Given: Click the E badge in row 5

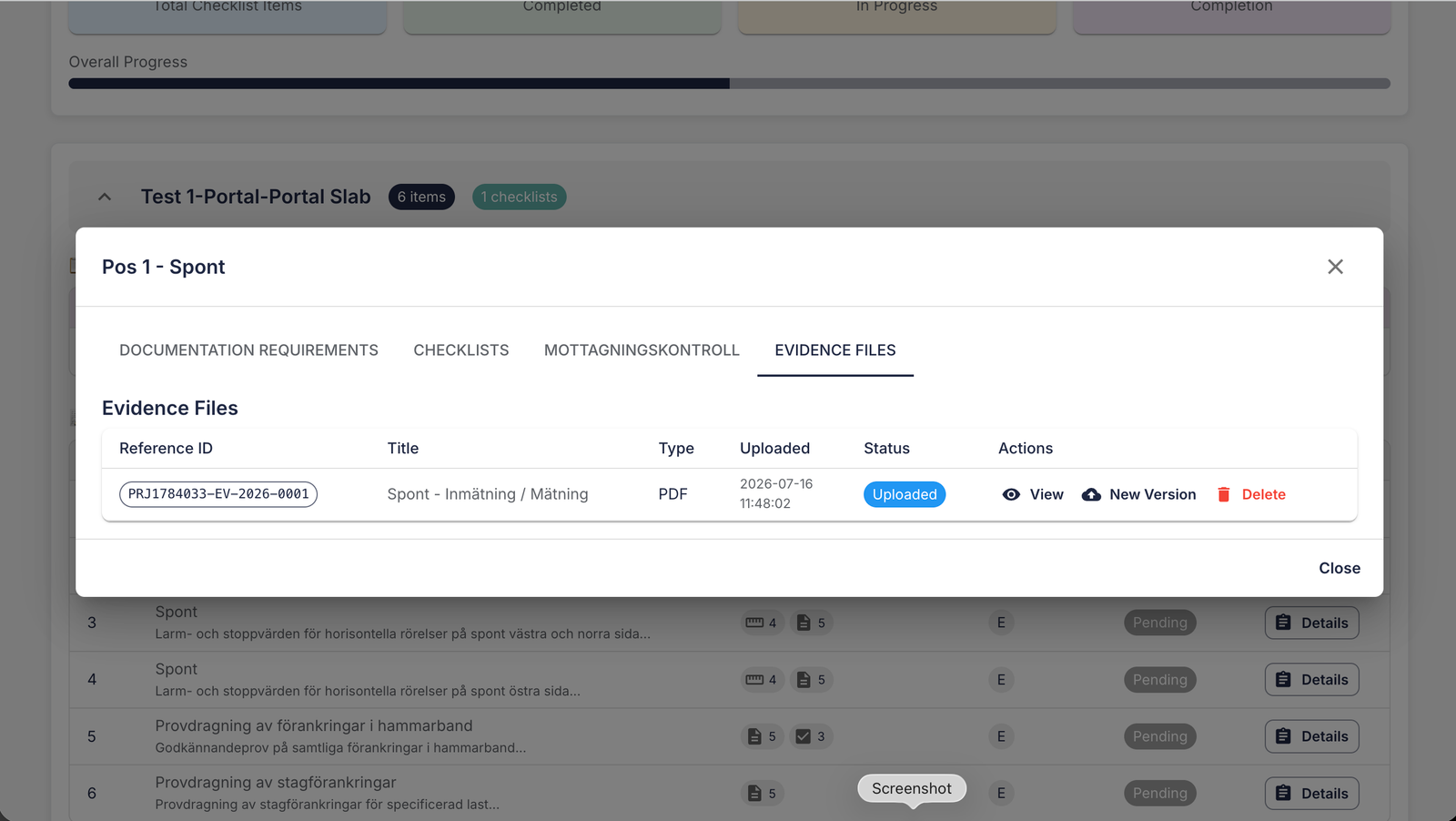Looking at the screenshot, I should (x=1001, y=736).
